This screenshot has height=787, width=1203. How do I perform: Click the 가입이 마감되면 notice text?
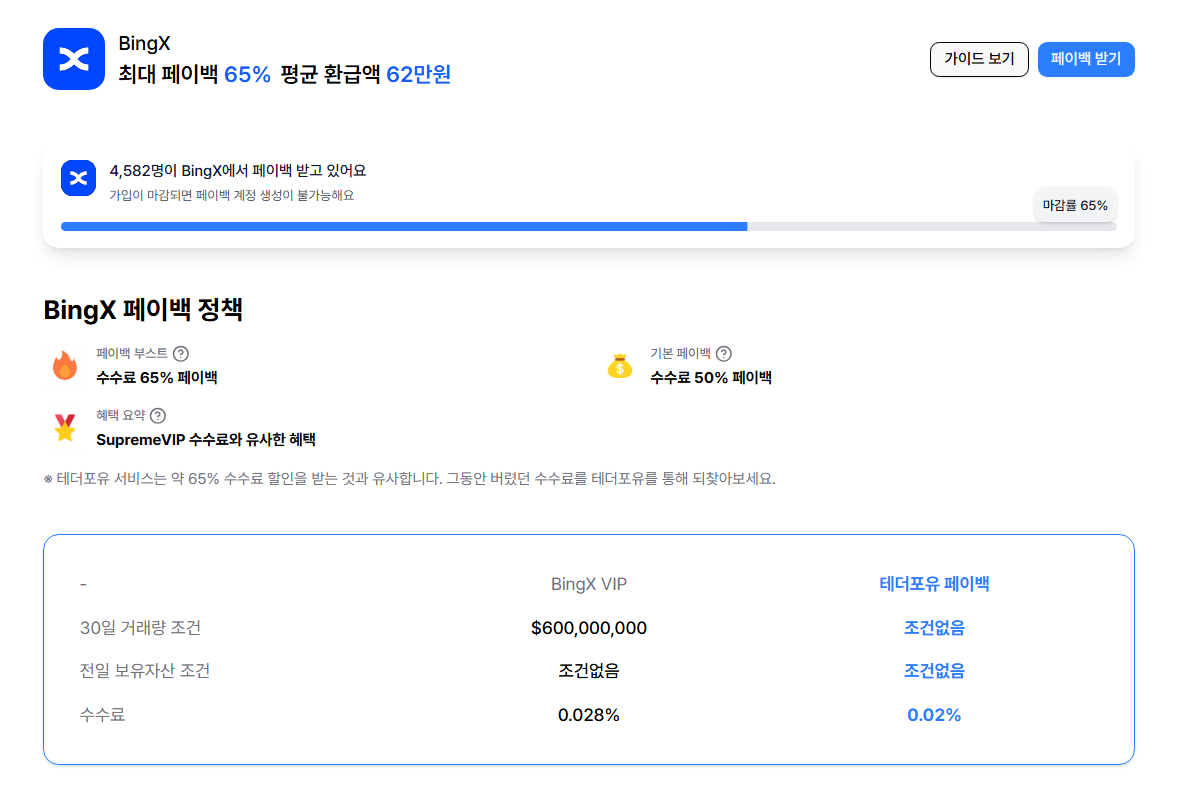[x=231, y=195]
